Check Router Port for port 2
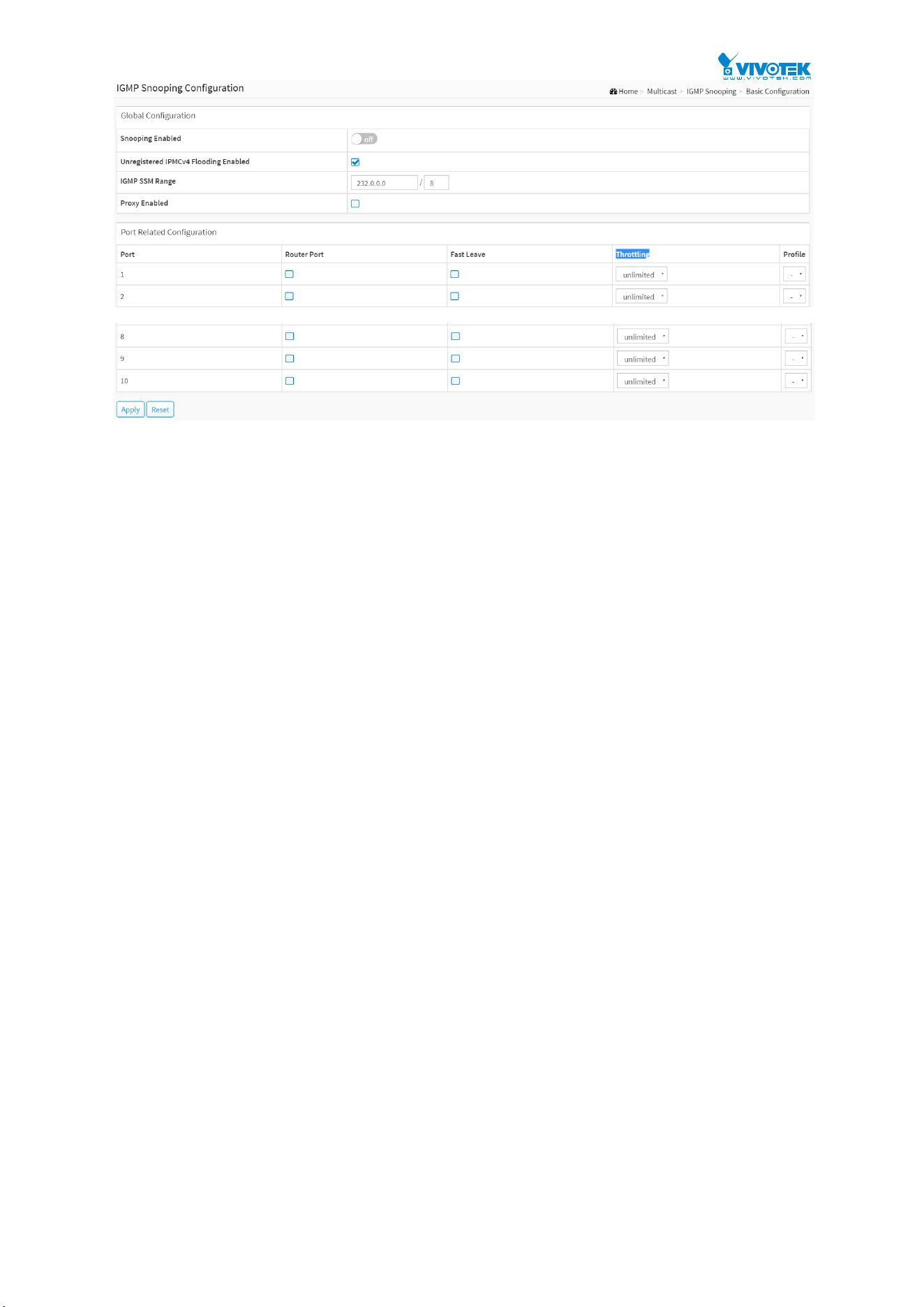The image size is (924, 1307). [289, 296]
